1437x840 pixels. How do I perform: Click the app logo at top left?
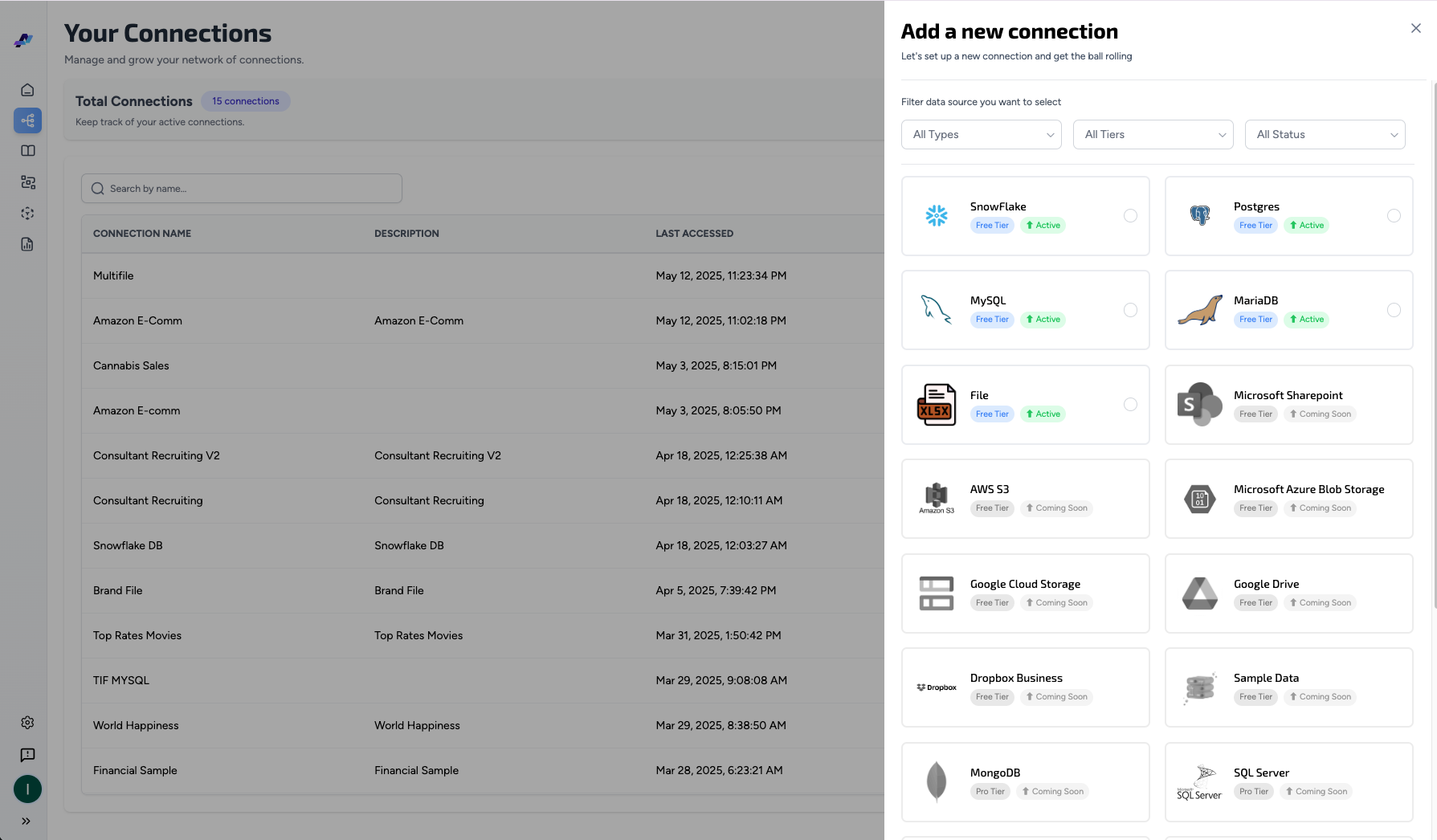pos(24,39)
